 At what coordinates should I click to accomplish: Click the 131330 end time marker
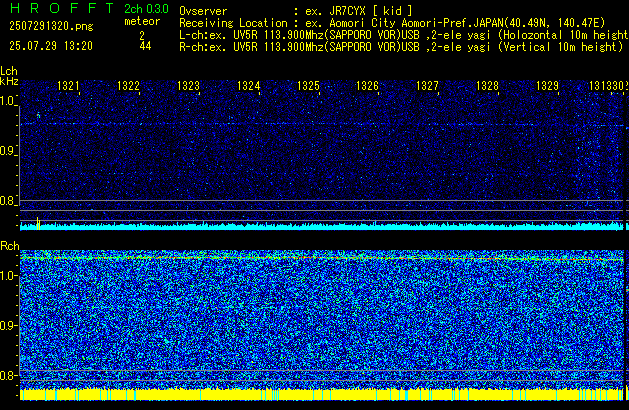point(606,86)
